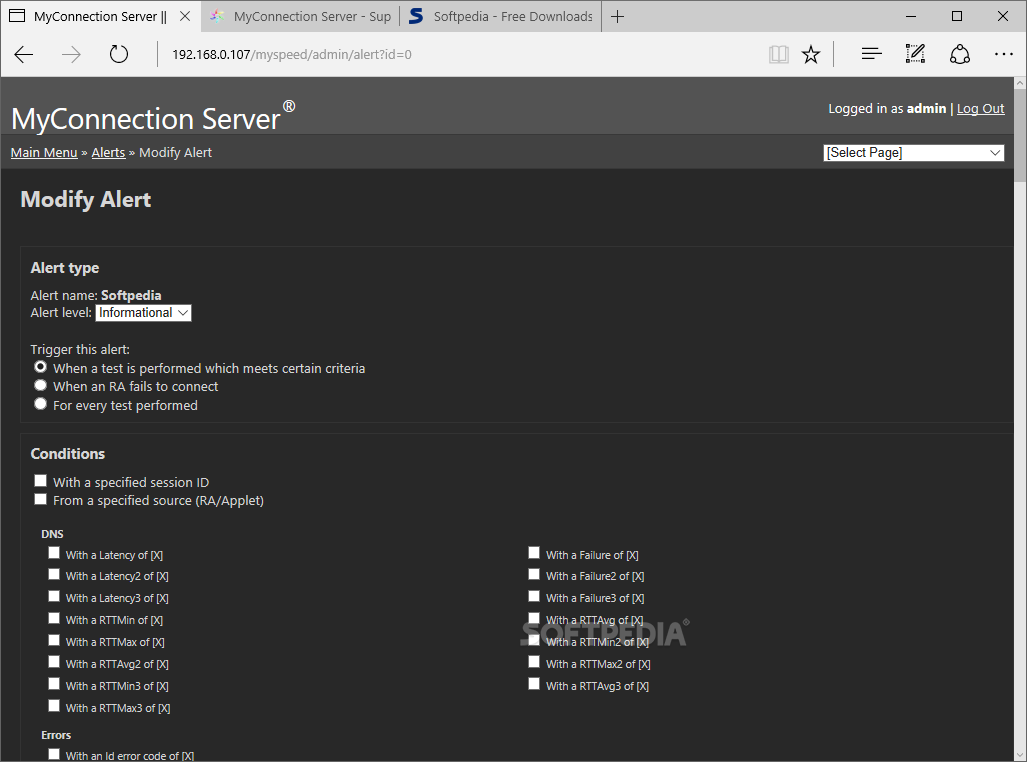Open the [Select Page] dropdown

click(x=913, y=153)
